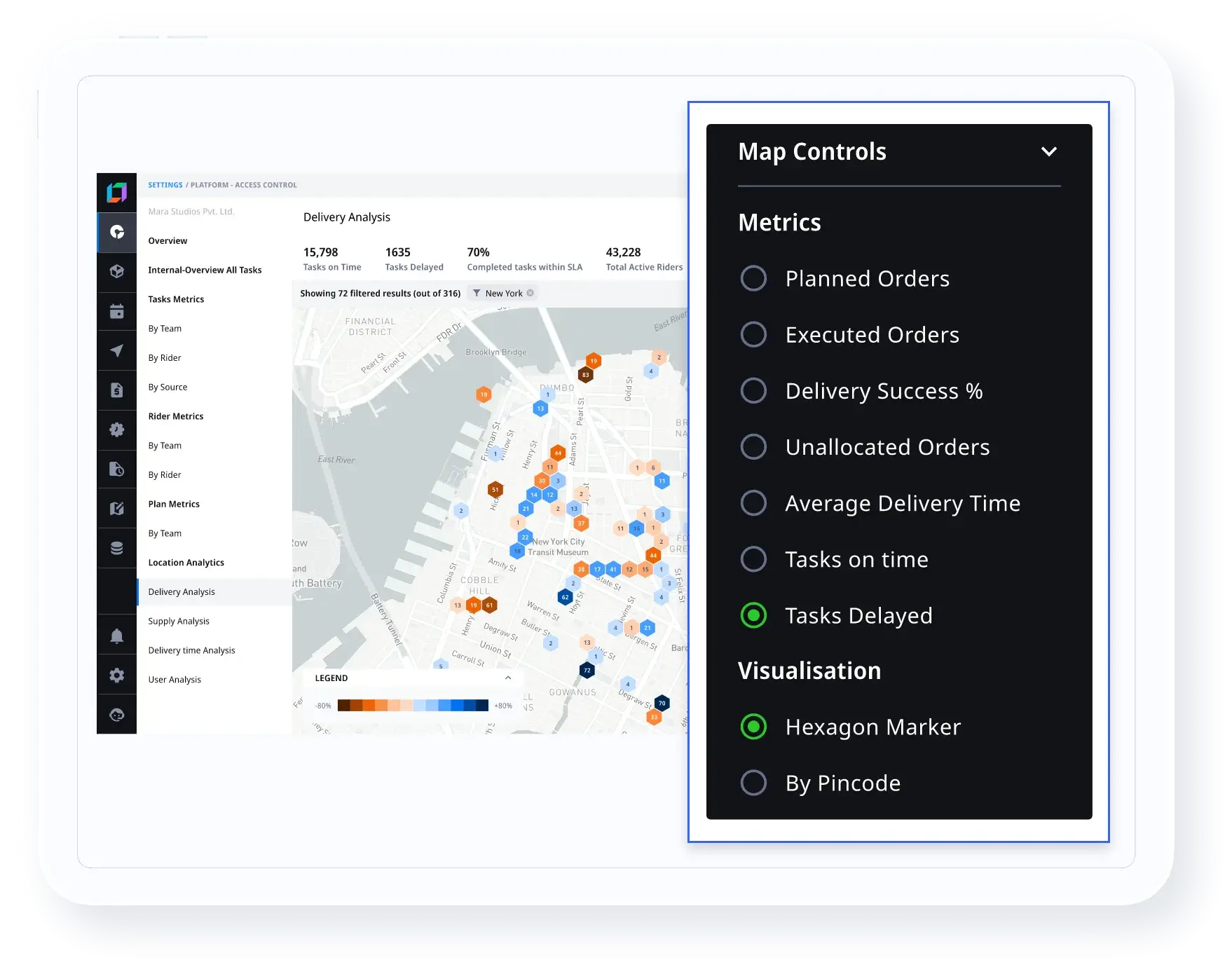Open the calendar view from the sidebar
Viewport: 1232px width, 967px height.
[x=117, y=311]
